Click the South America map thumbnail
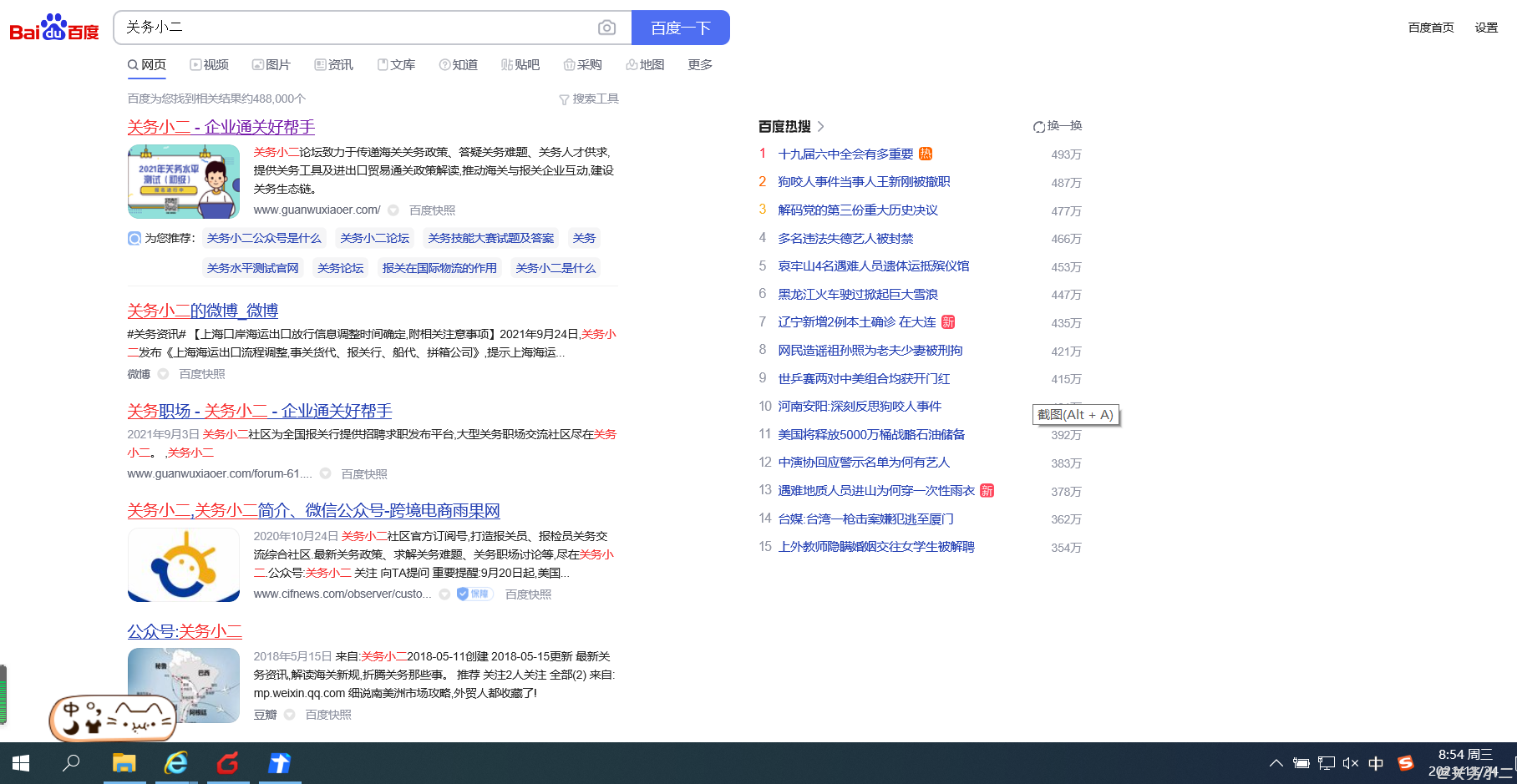The height and width of the screenshot is (784, 1517). [184, 685]
